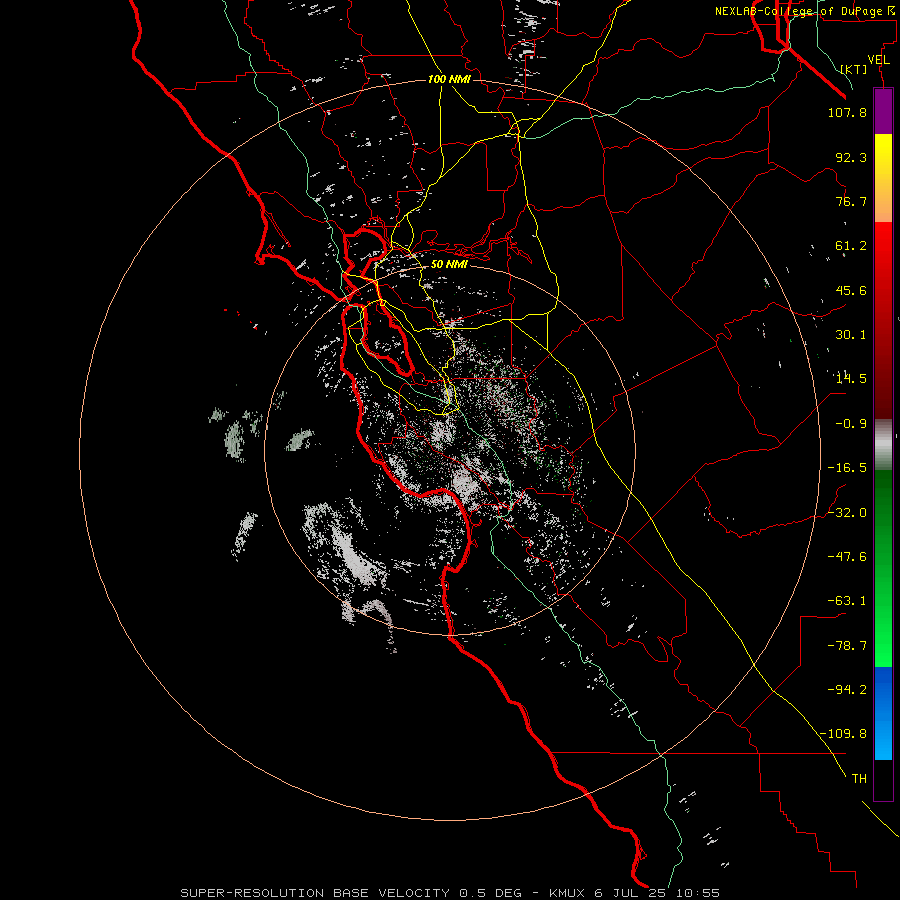This screenshot has width=900, height=900.
Task: Select the -16.5 velocity scale value
Action: [x=847, y=468]
